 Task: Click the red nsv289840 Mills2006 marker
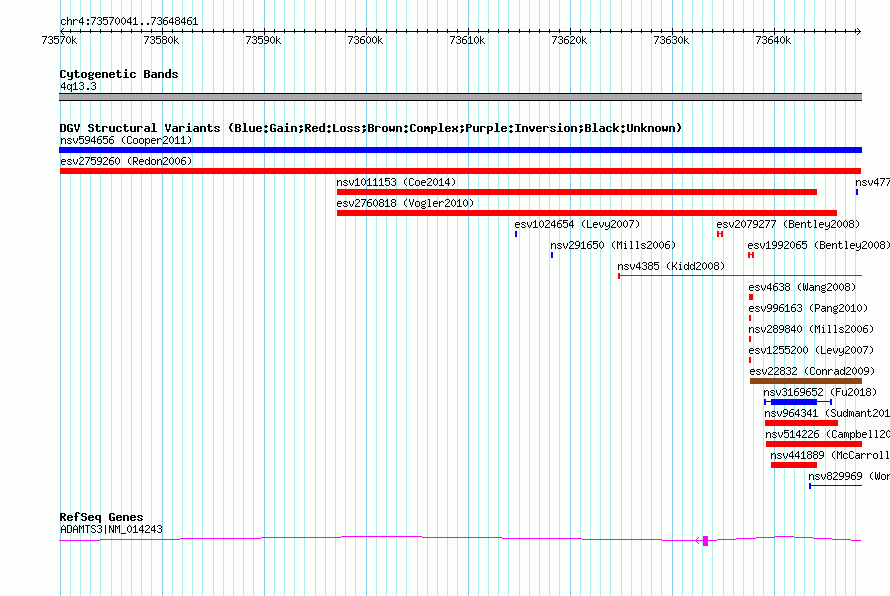tap(750, 339)
